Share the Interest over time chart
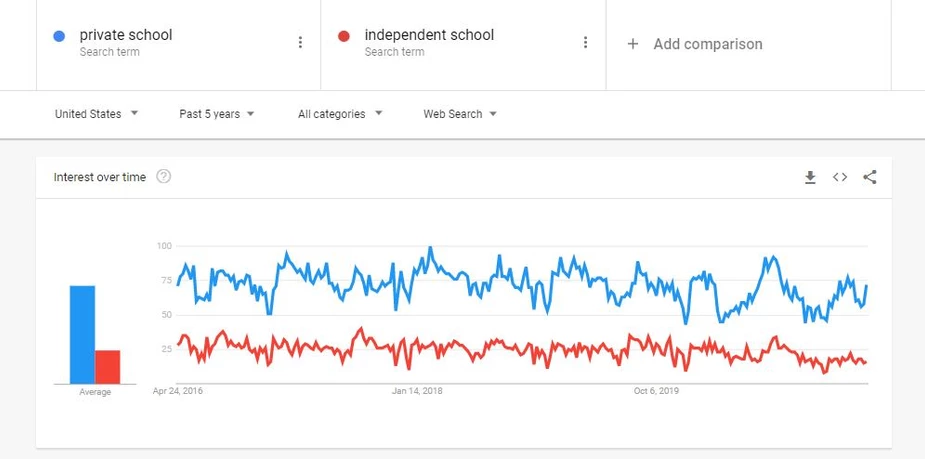Image resolution: width=925 pixels, height=459 pixels. coord(870,177)
